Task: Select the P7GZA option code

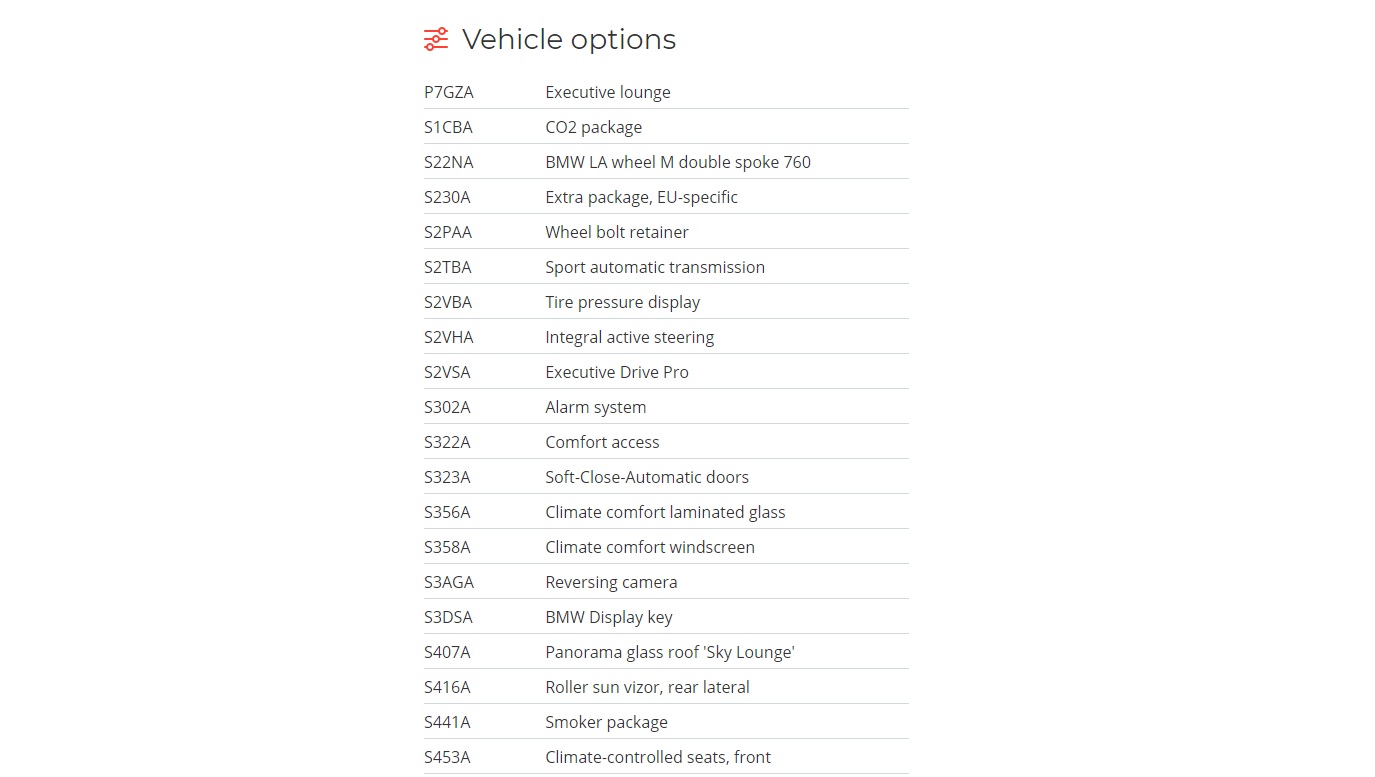Action: (449, 92)
